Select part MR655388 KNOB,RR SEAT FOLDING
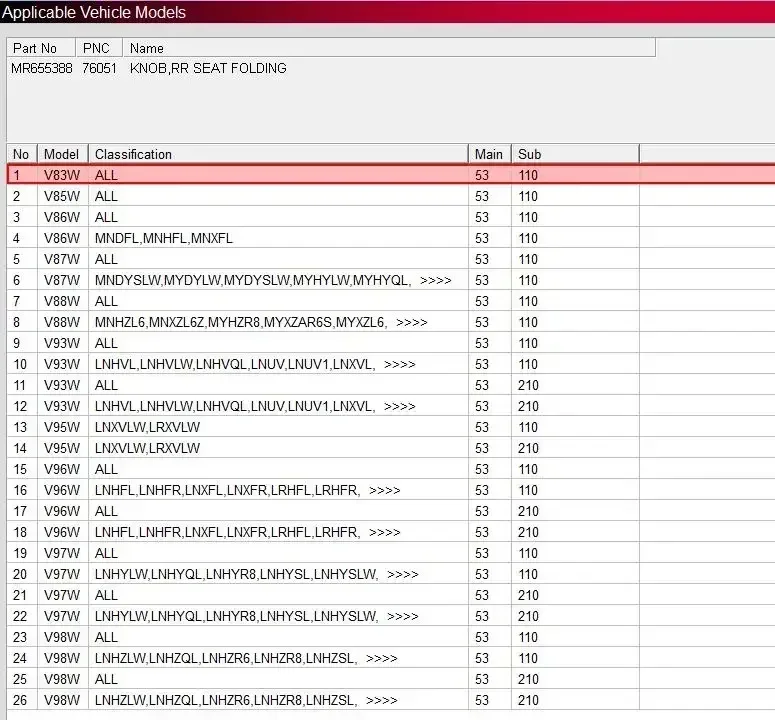 click(x=148, y=68)
